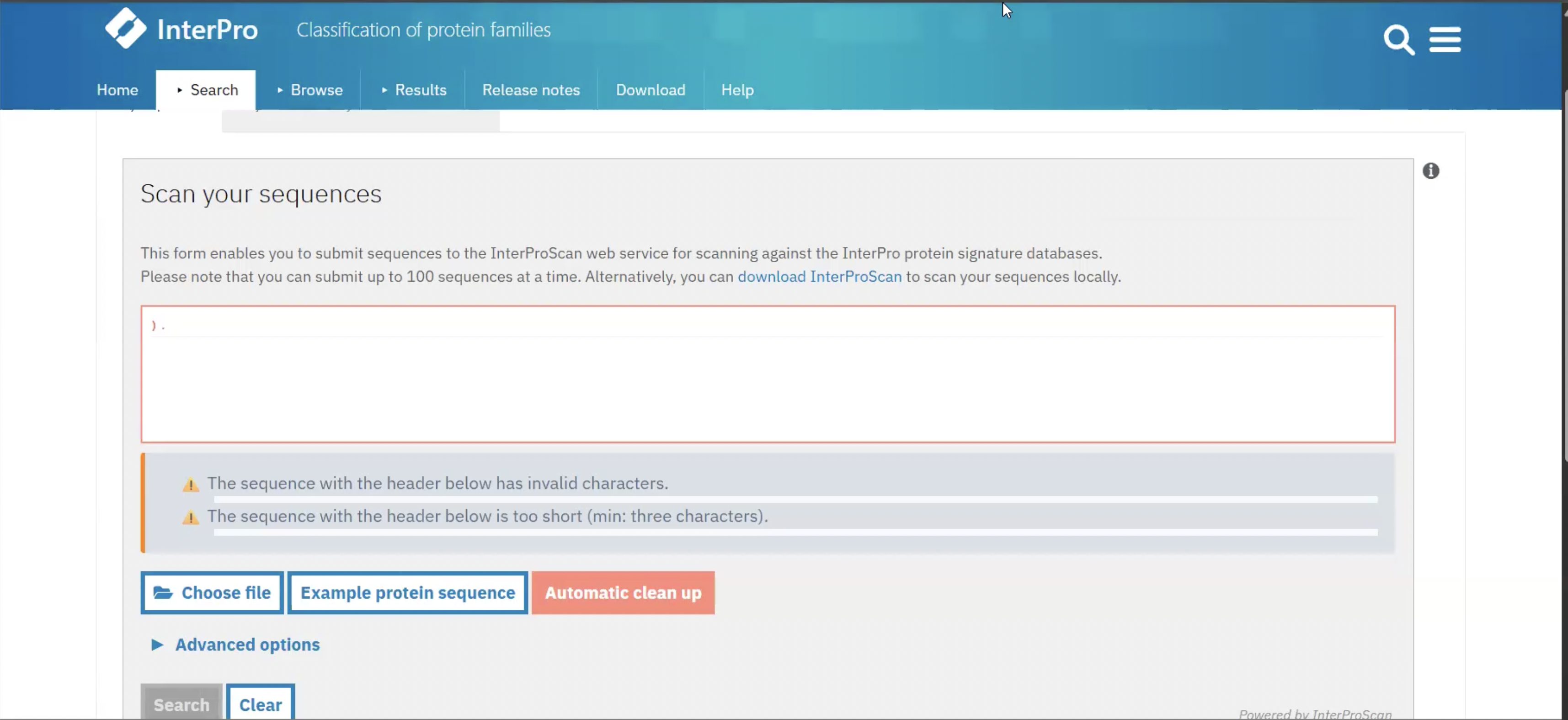Click the InterPro logo icon
1568x720 pixels.
click(125, 28)
